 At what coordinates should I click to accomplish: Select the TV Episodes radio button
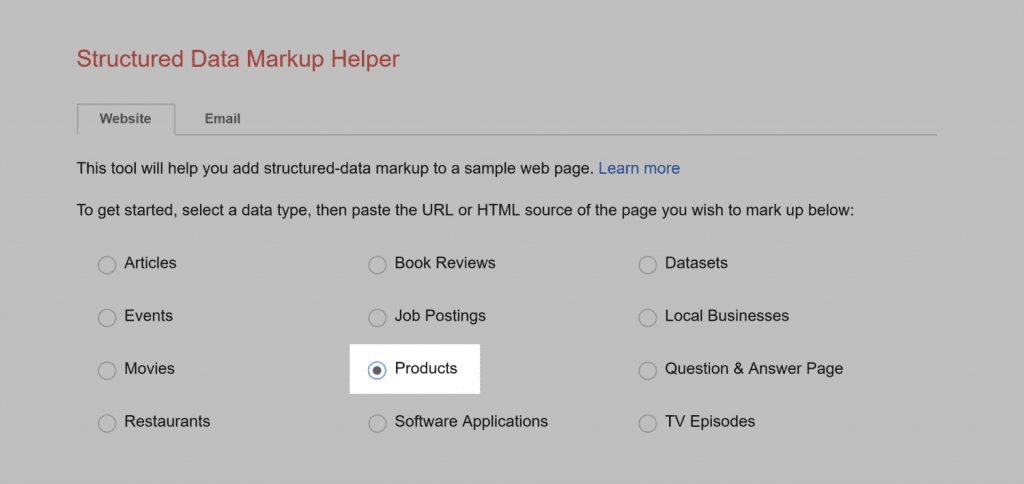coord(647,424)
